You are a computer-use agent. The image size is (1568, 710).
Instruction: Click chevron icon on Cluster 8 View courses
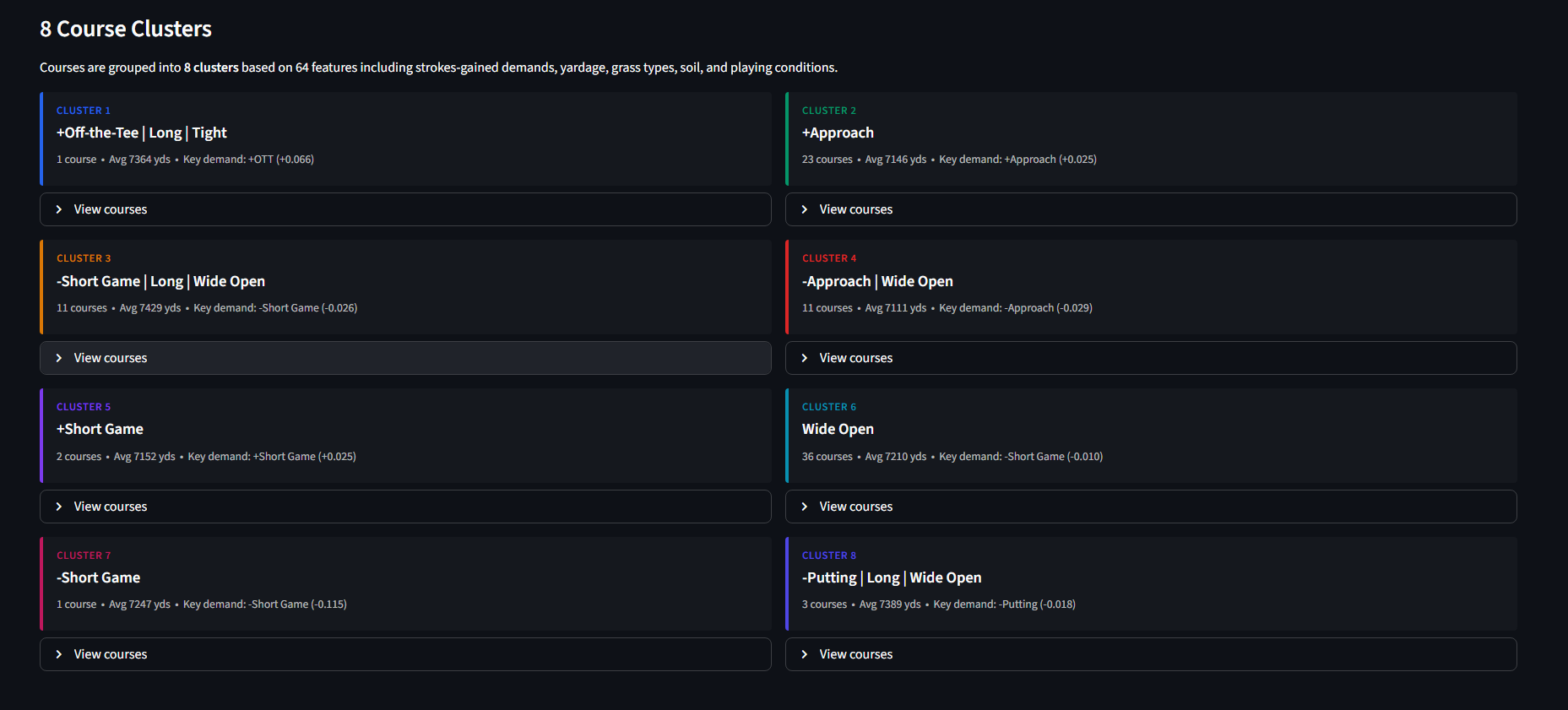tap(805, 654)
